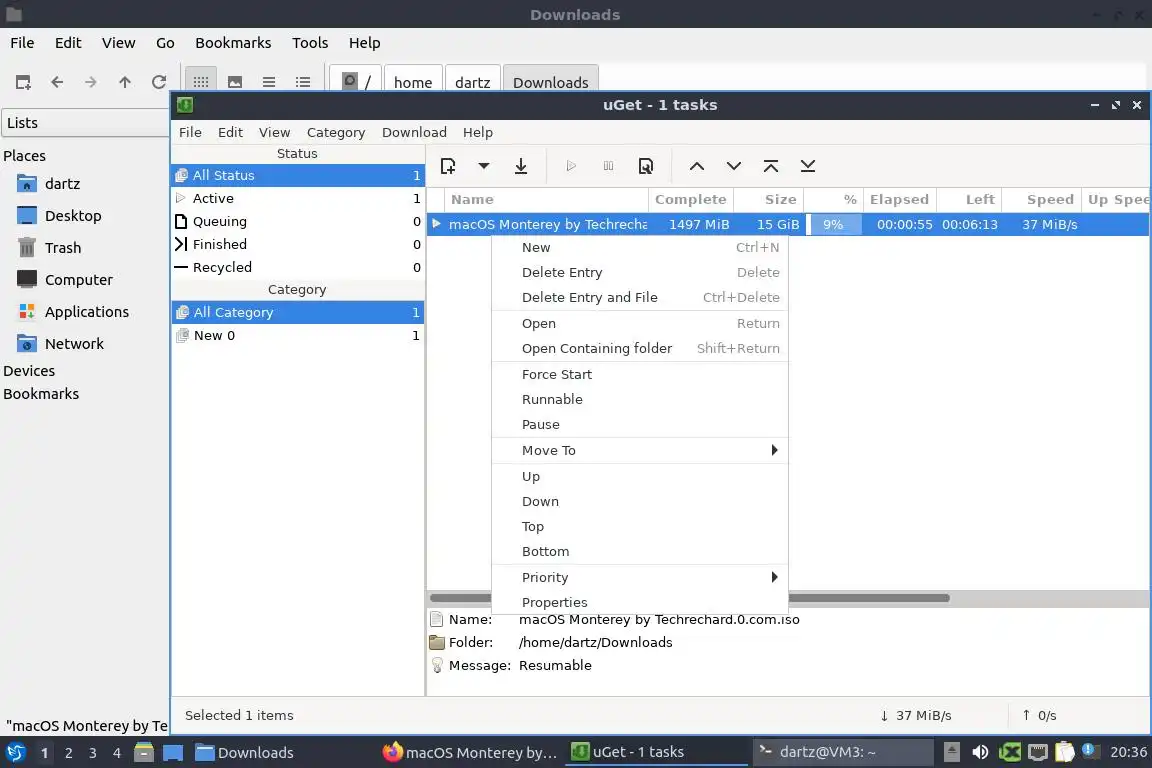Open the new download dropdown arrow in uGet

tap(483, 166)
